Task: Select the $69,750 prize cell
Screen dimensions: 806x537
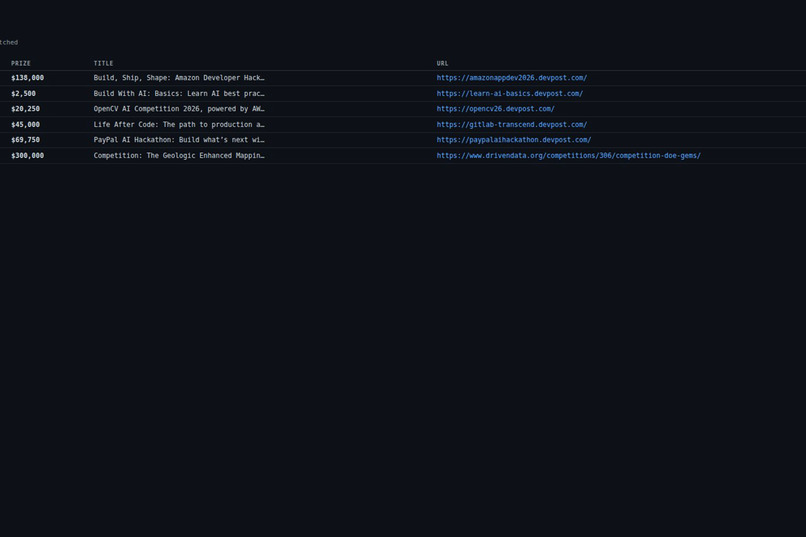Action: (x=26, y=140)
